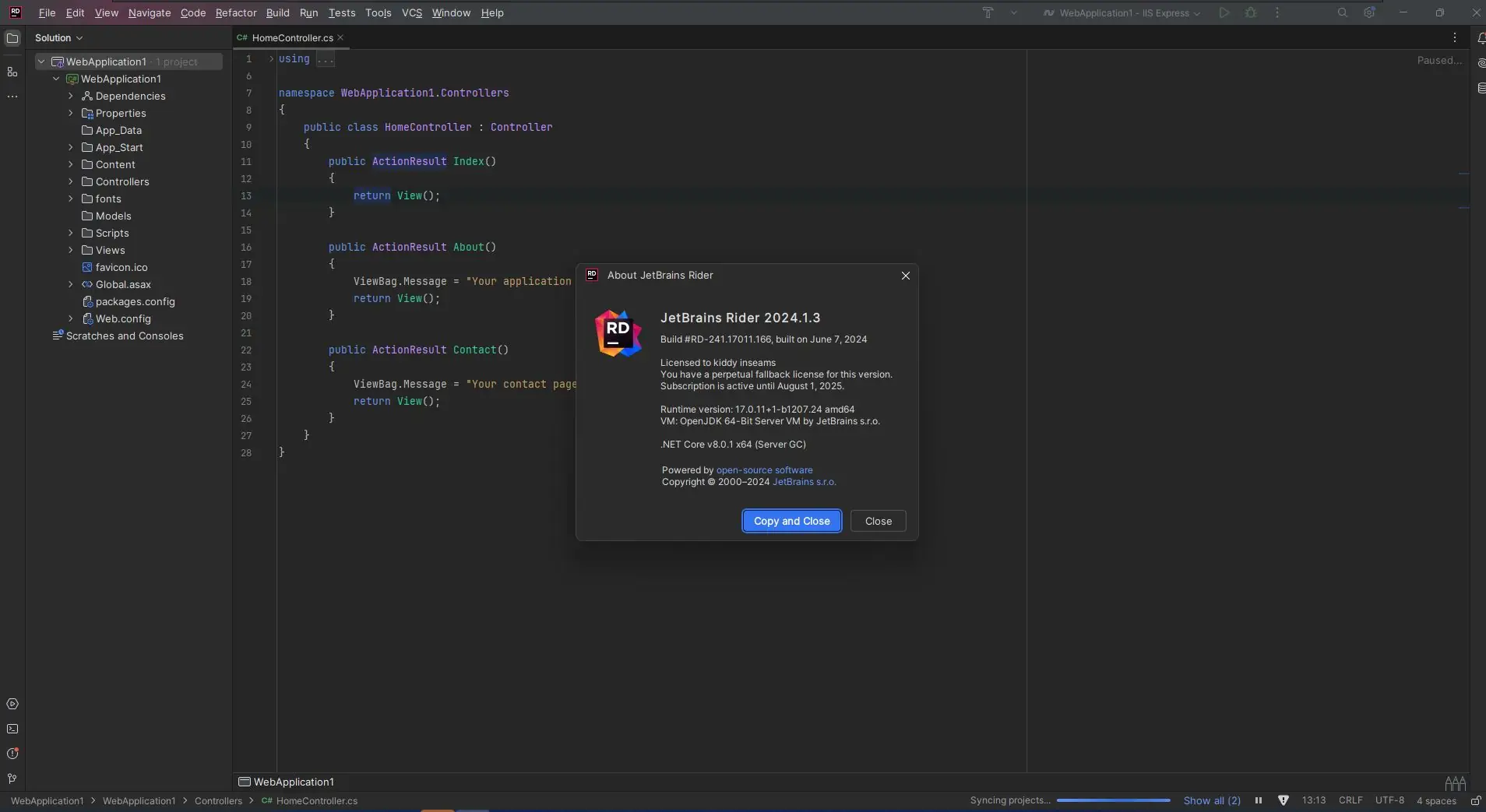The height and width of the screenshot is (812, 1486).
Task: Expand the Controllers folder
Action: point(71,181)
